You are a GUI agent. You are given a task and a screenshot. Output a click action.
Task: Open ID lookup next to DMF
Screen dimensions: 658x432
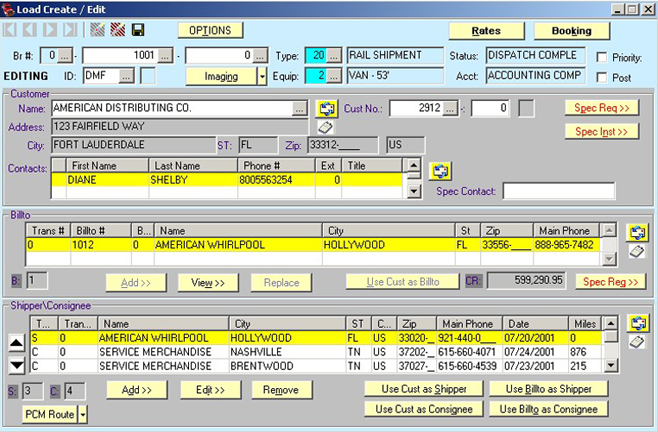(127, 76)
